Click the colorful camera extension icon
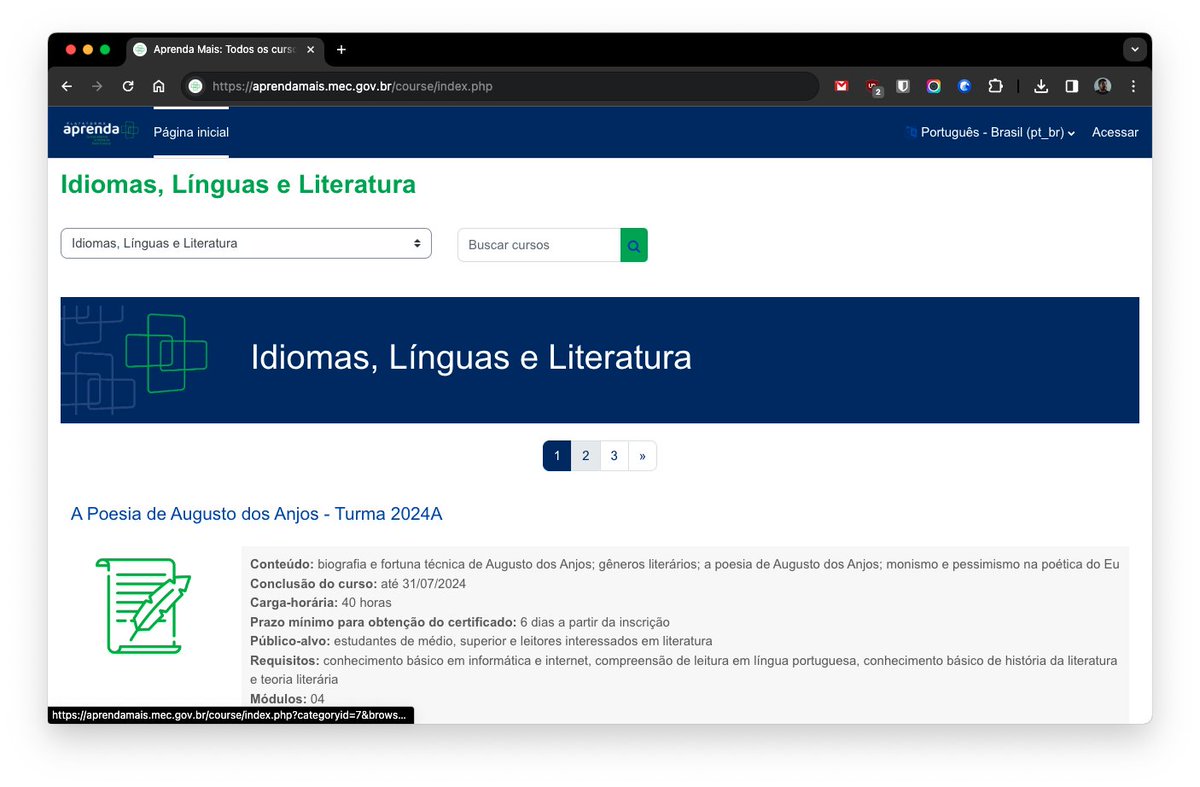The width and height of the screenshot is (1200, 787). [933, 86]
